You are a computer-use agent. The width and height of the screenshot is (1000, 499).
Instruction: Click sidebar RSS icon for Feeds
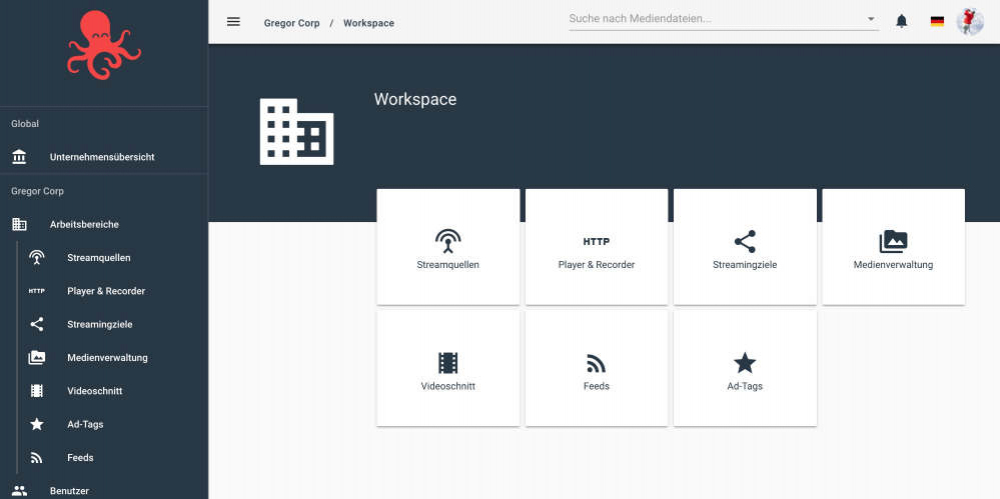(x=37, y=458)
